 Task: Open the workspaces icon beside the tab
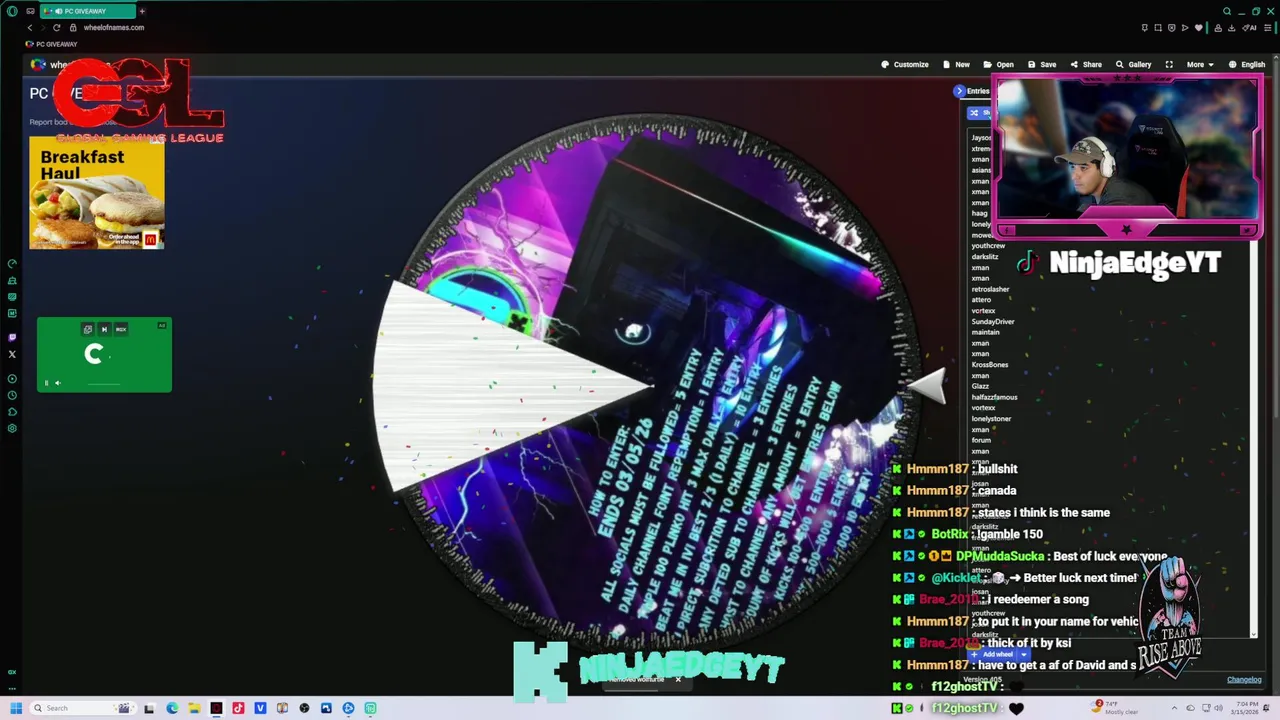pyautogui.click(x=31, y=11)
